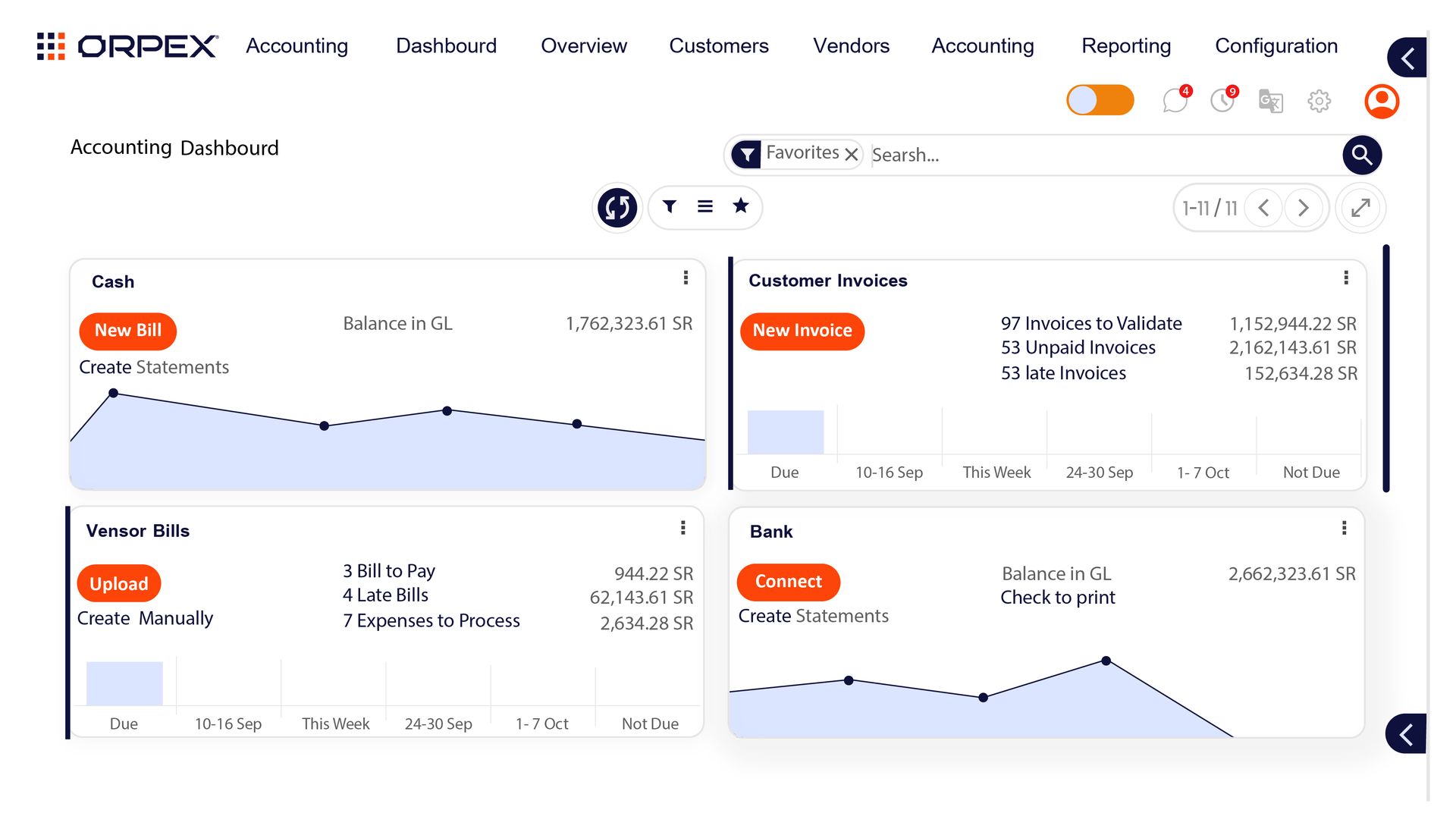Open the Cash card three-dot menu

click(686, 278)
